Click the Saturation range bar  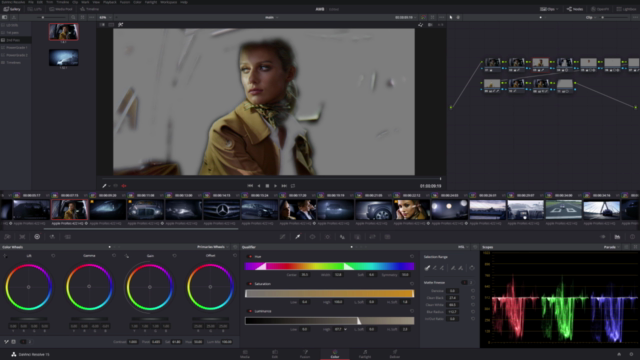click(x=329, y=293)
